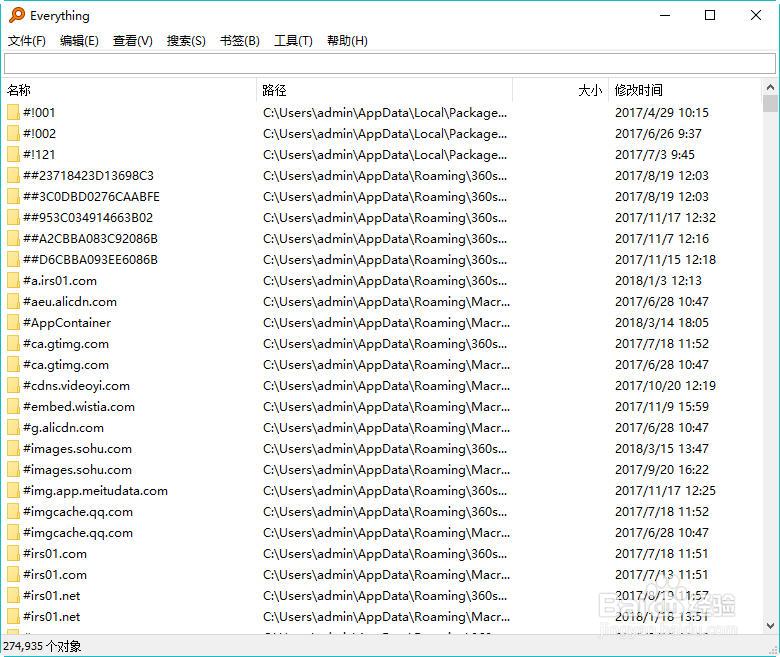Viewport: 780px width, 657px height.
Task: Minimize the Everything window
Action: pyautogui.click(x=665, y=15)
